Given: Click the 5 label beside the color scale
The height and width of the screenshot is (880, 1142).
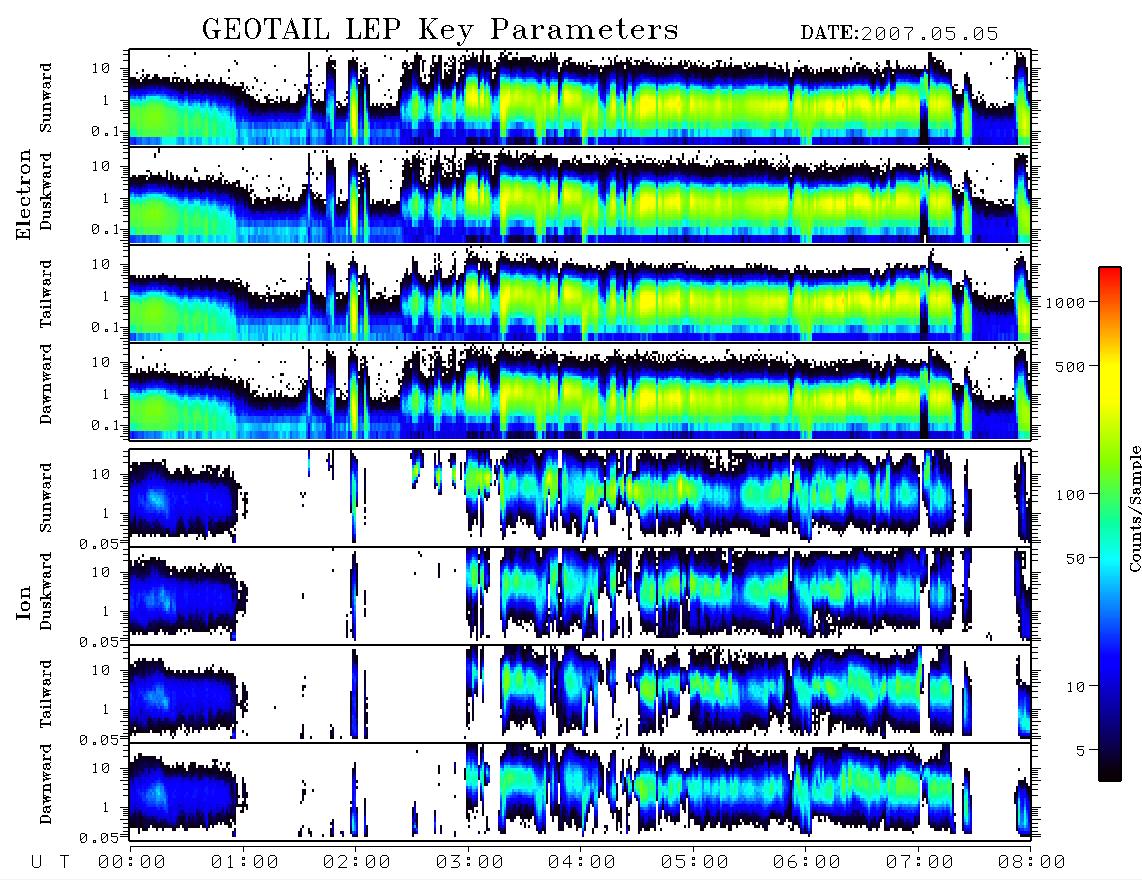Looking at the screenshot, I should pos(1080,751).
